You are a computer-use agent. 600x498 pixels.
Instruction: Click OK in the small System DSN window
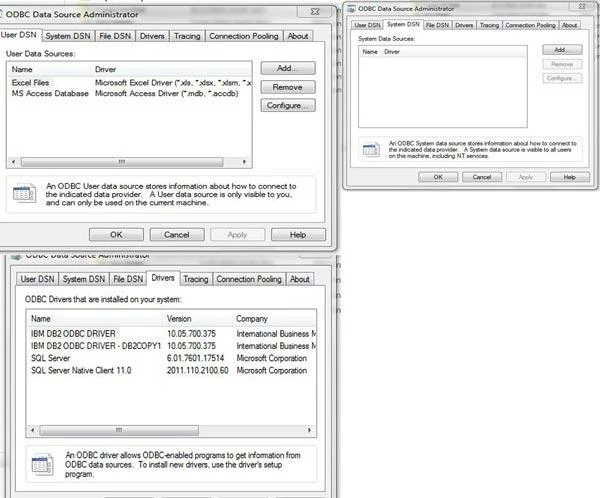click(x=438, y=177)
